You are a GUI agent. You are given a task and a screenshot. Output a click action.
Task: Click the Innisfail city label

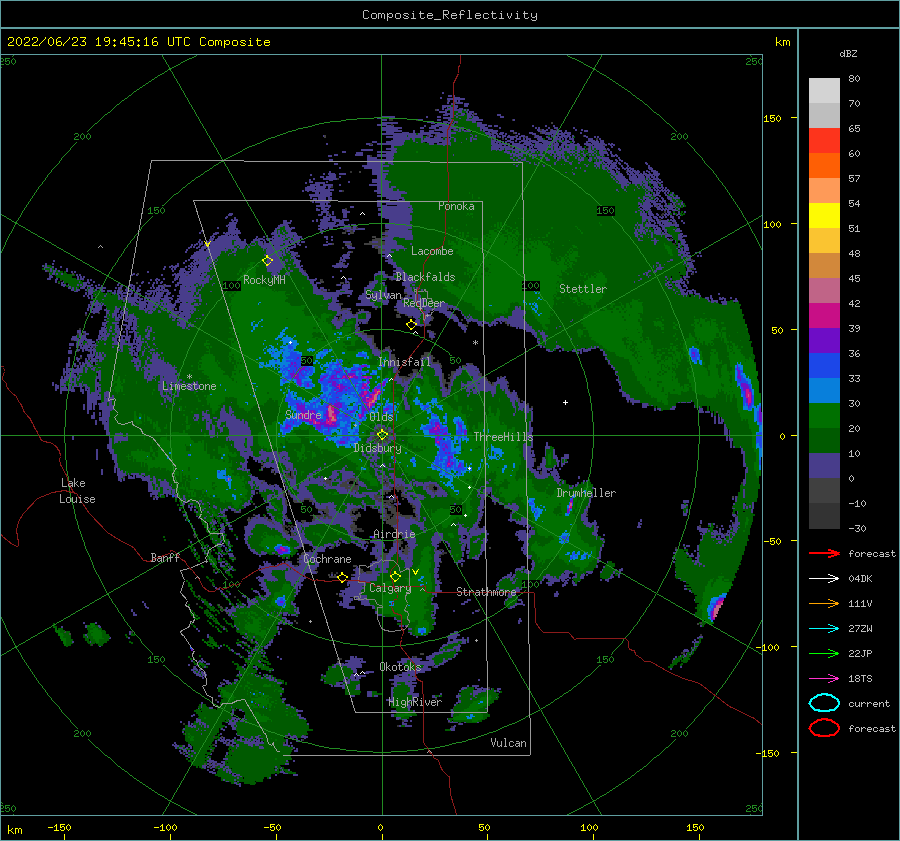coord(404,362)
